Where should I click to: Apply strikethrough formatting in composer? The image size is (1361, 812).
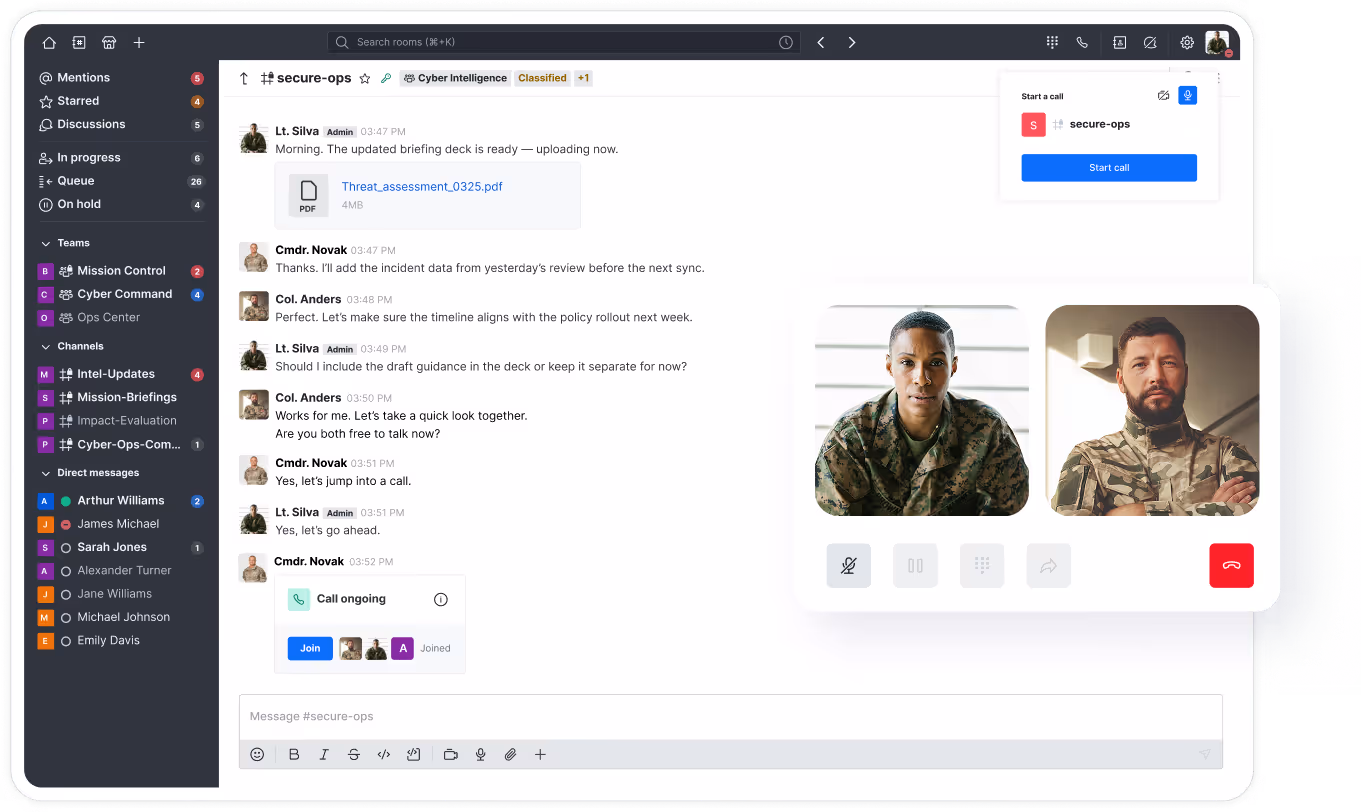coord(354,755)
